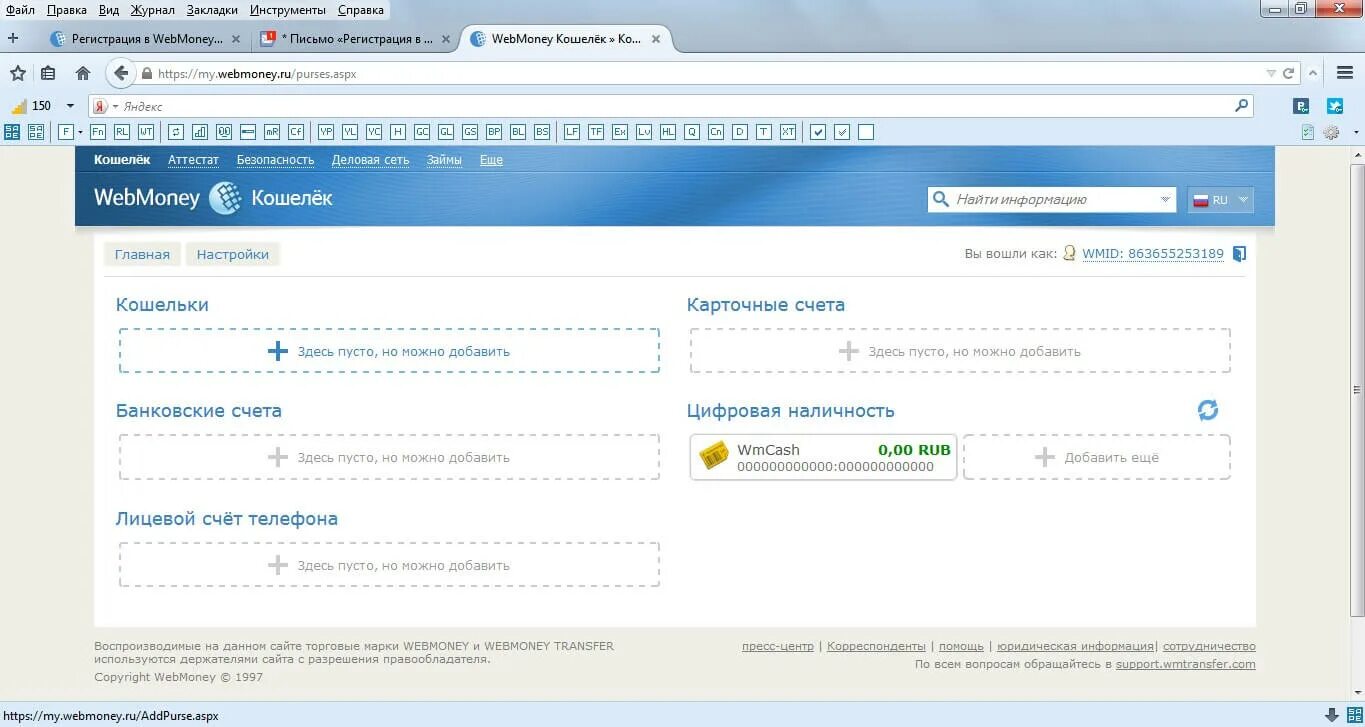Switch to the Письмо «Регистрация tab
The image size is (1365, 727).
[x=355, y=39]
